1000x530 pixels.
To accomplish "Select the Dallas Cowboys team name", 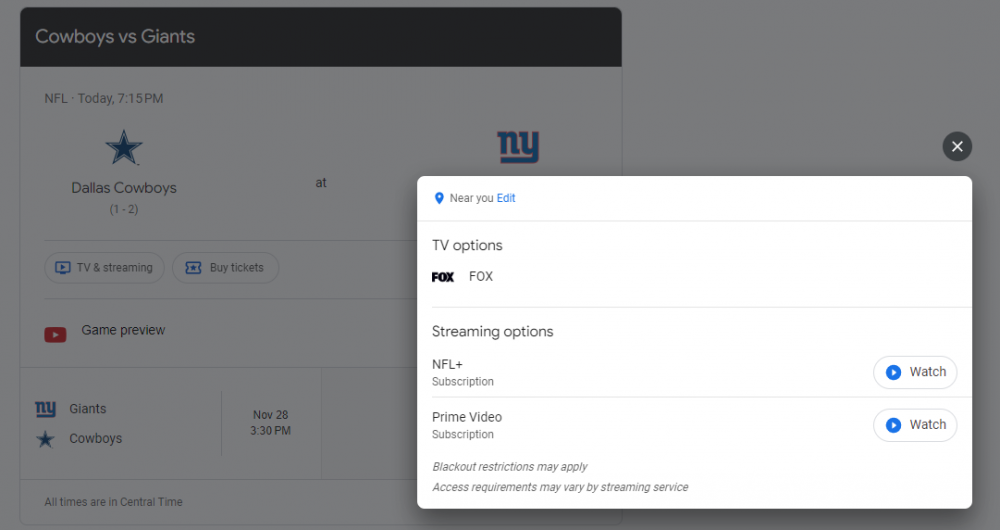I will tap(124, 188).
